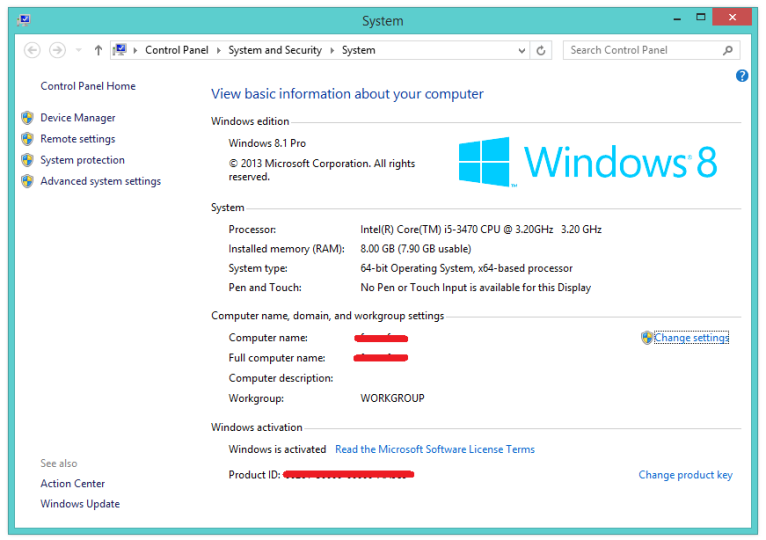
Task: Click the Back navigation arrow
Action: pyautogui.click(x=32, y=50)
